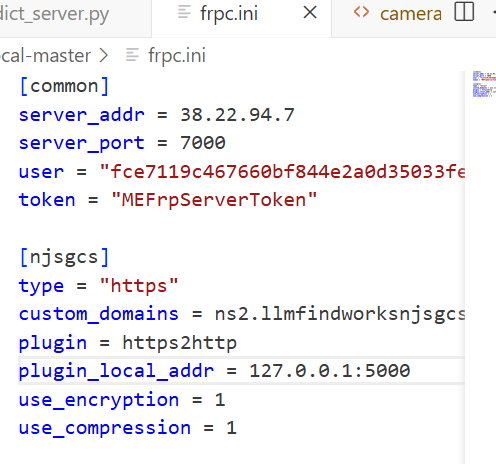Click the user key name

[x=41, y=172]
